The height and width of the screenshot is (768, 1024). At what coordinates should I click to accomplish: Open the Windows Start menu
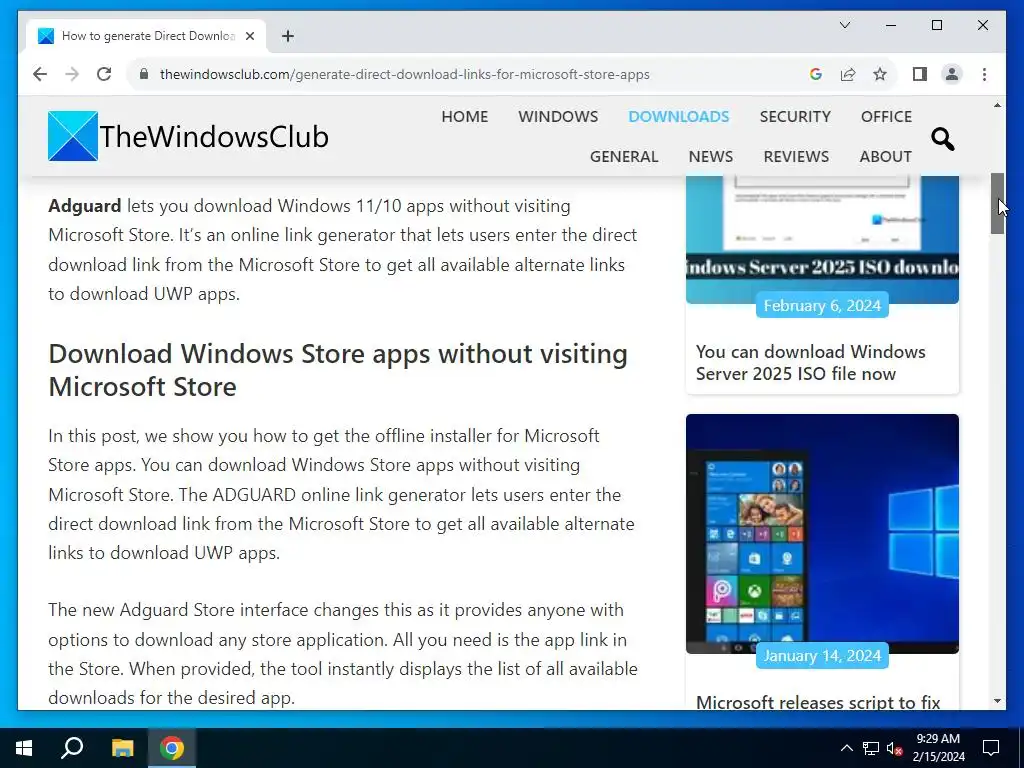click(x=24, y=748)
